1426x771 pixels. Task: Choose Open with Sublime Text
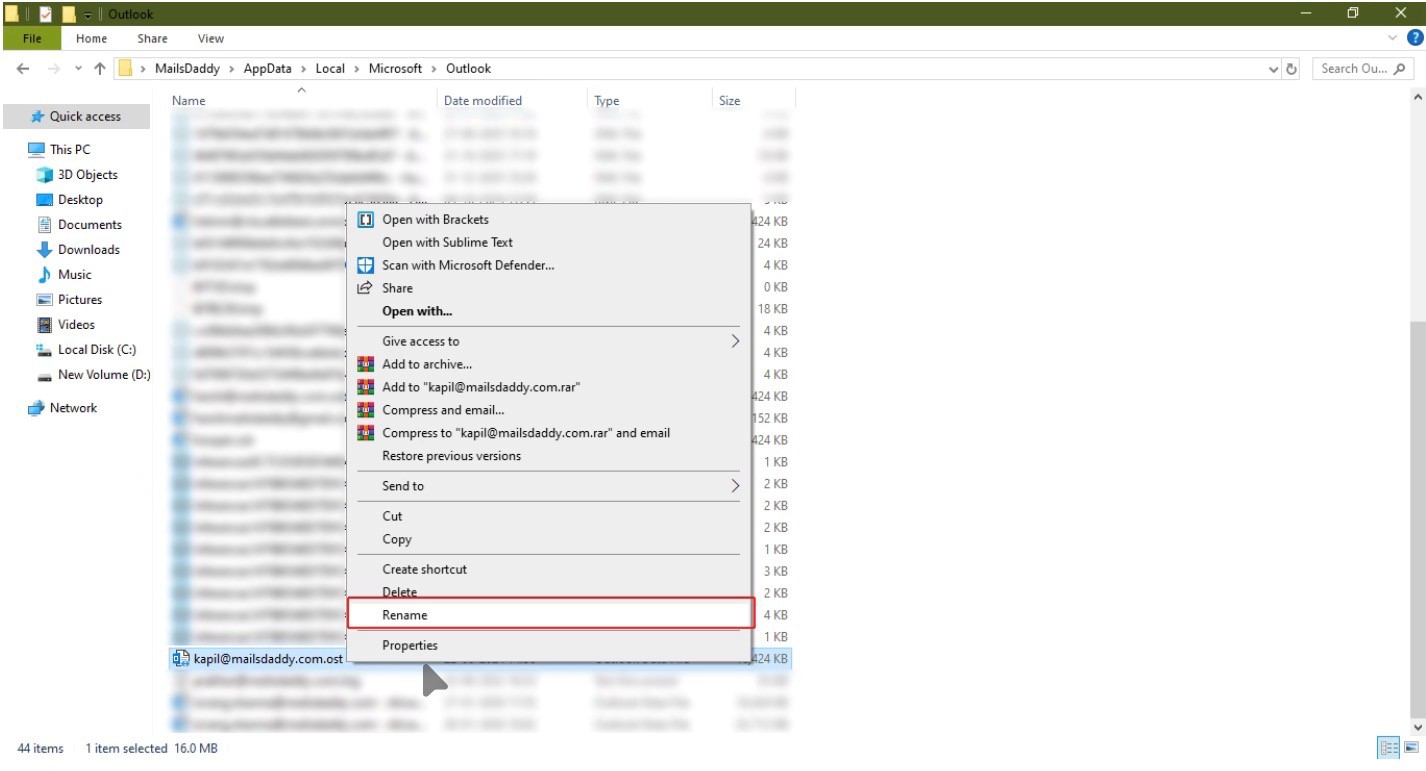pyautogui.click(x=548, y=242)
